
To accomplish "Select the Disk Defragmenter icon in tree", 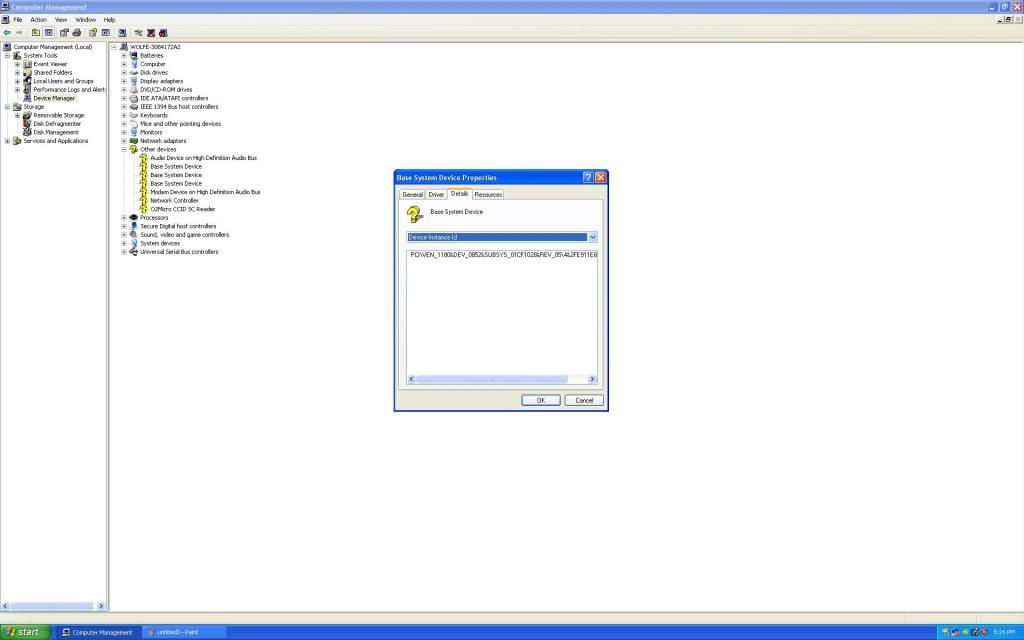I will click(27, 124).
